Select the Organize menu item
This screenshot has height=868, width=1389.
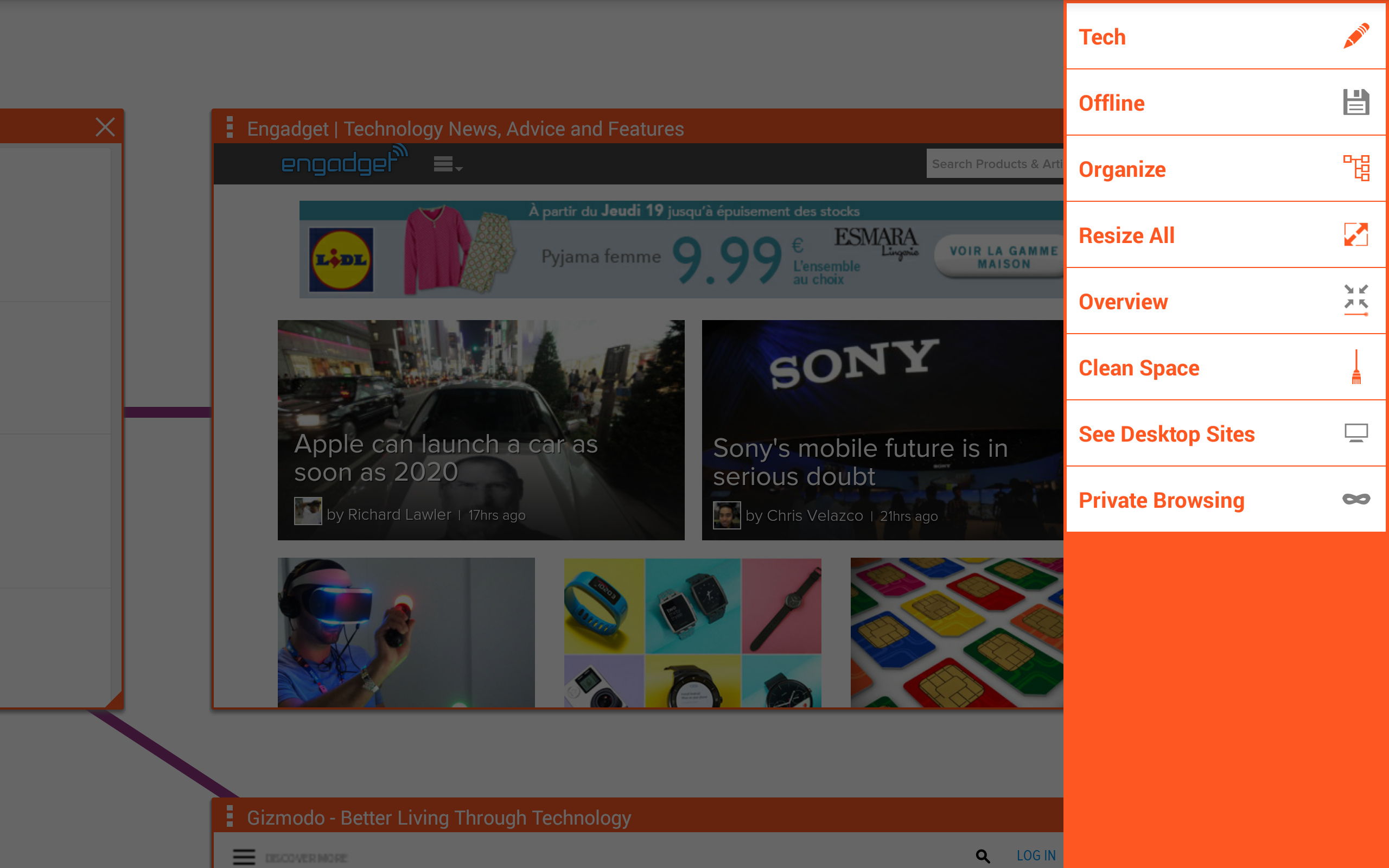pyautogui.click(x=1226, y=169)
